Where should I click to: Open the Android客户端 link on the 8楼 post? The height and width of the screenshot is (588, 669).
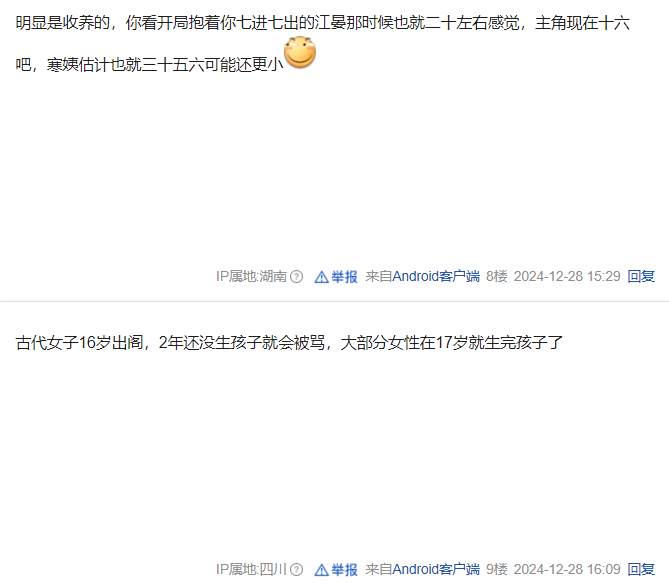click(x=436, y=277)
